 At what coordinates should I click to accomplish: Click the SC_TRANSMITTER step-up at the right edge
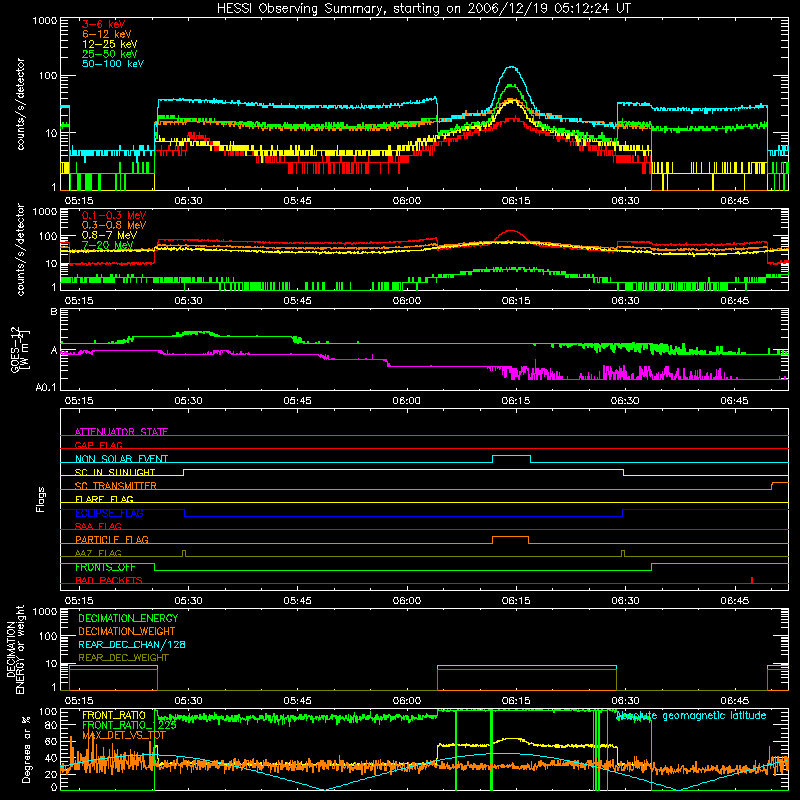(772, 486)
